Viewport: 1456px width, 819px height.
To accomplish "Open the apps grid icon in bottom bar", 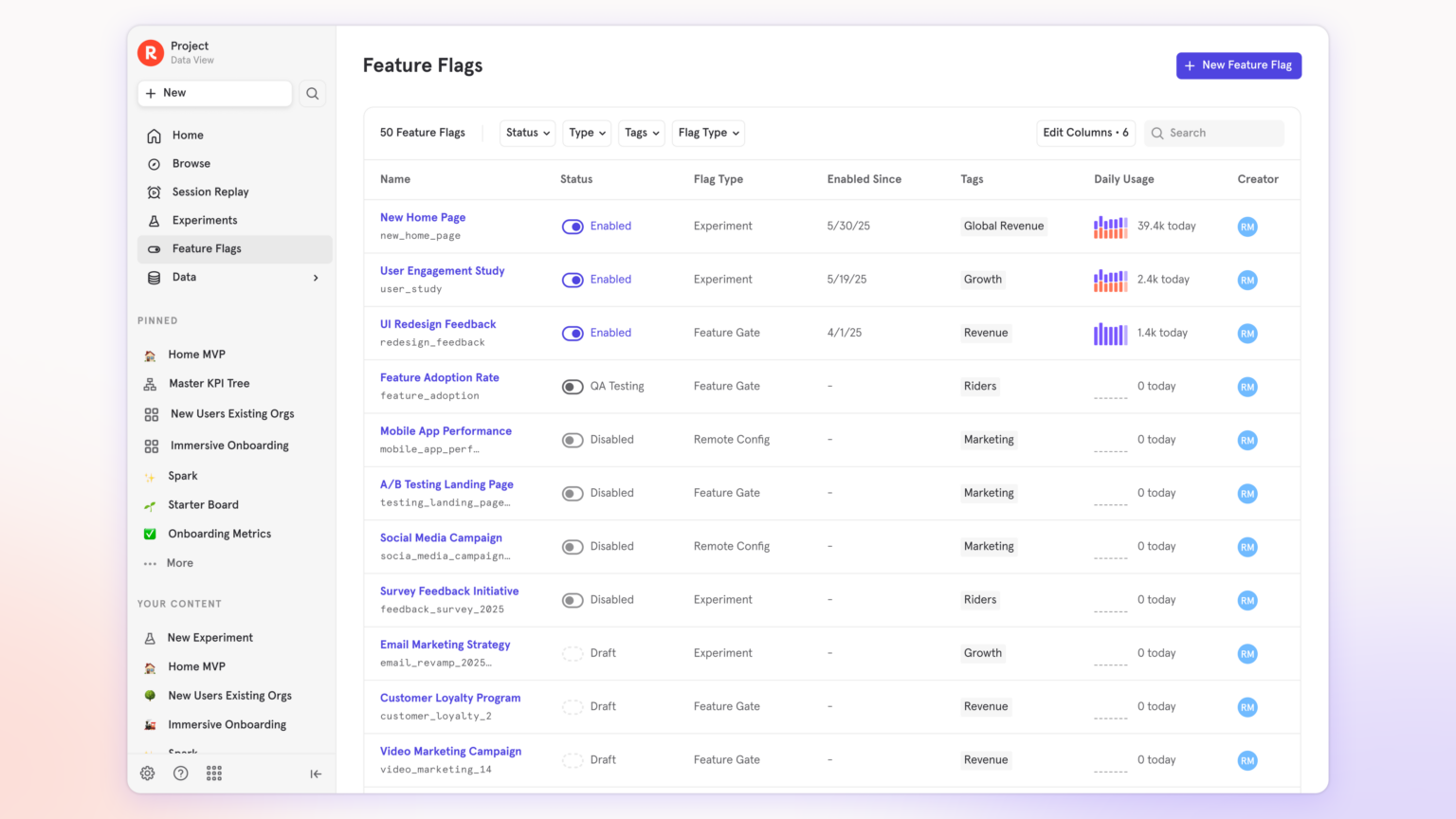I will pos(213,773).
